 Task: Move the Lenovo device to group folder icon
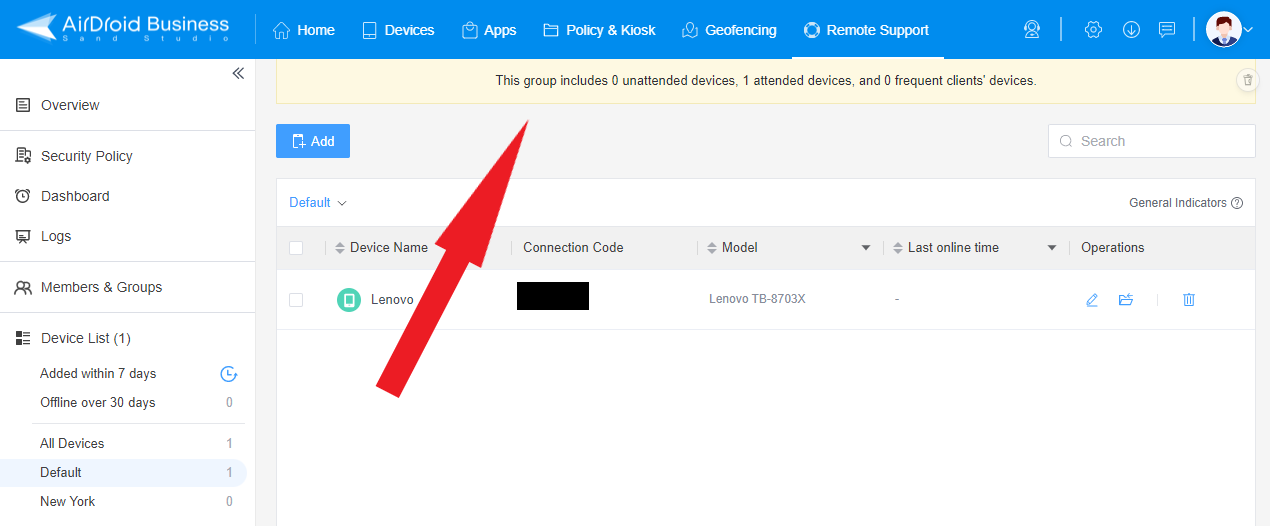pyautogui.click(x=1126, y=299)
